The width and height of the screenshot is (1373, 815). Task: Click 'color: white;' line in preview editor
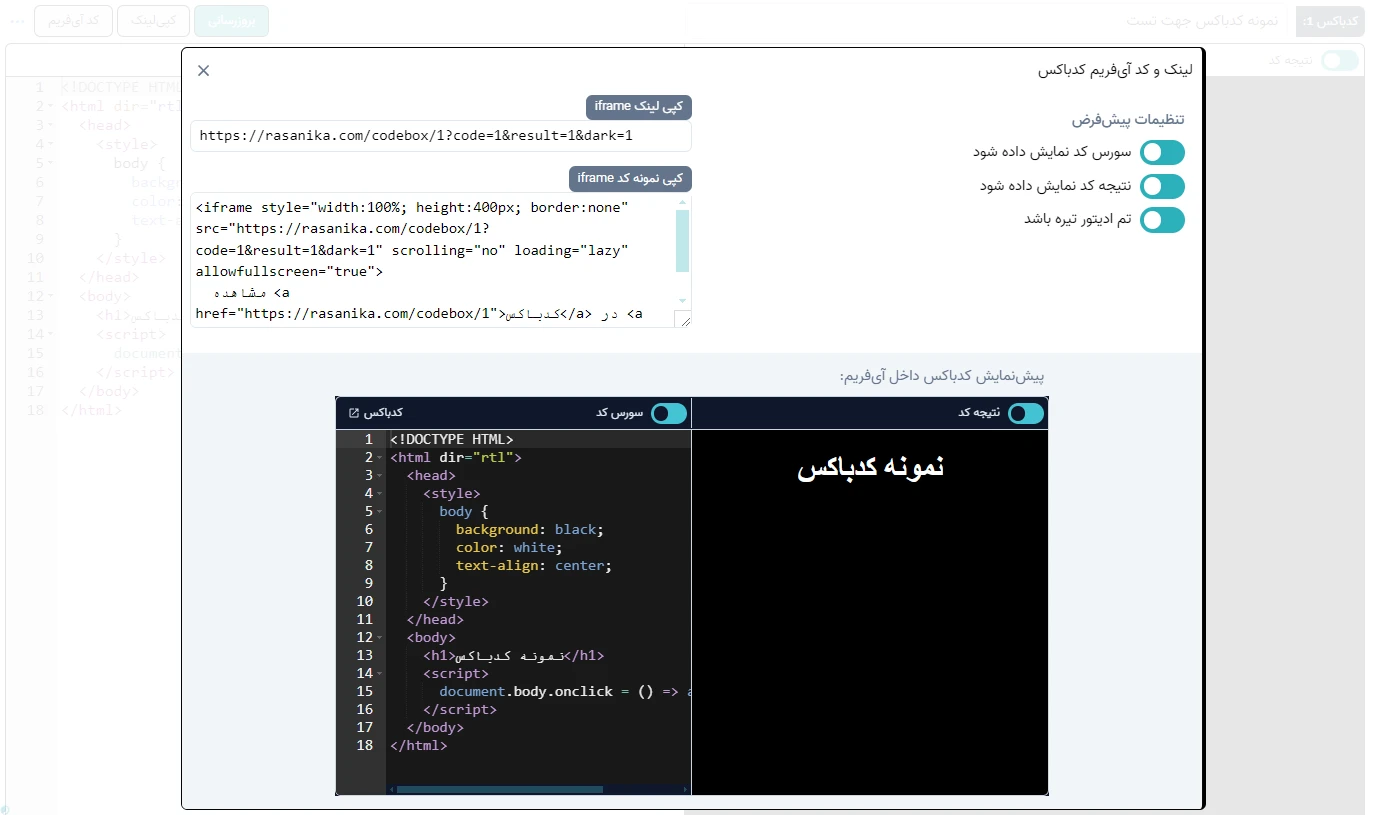click(509, 548)
